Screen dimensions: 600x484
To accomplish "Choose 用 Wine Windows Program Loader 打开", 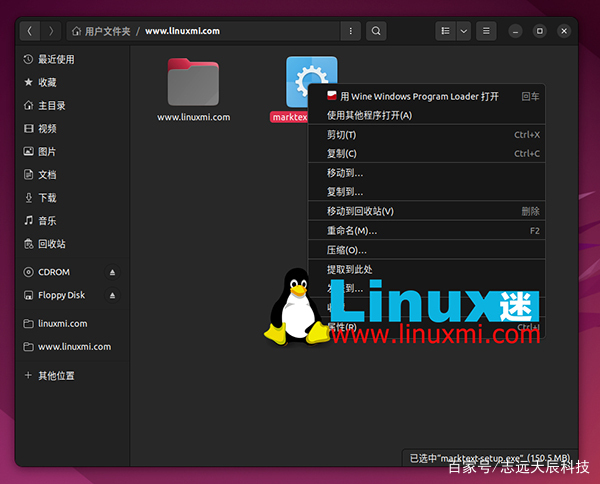I will [426, 96].
